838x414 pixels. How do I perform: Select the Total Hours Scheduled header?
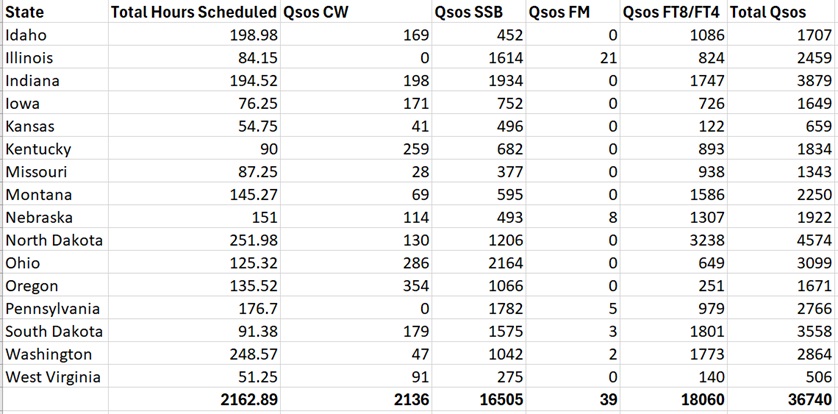192,13
